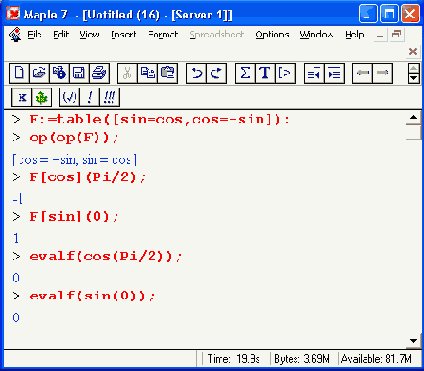Click the Paste clipboard icon
This screenshot has width=424, height=371.
(x=167, y=73)
